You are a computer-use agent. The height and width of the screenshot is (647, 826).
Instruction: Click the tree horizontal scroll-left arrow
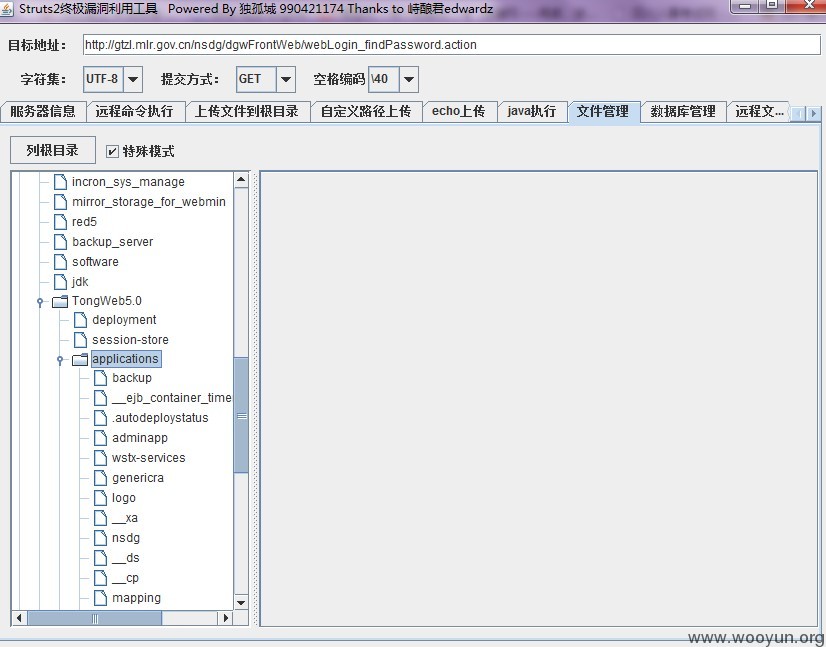pos(19,618)
